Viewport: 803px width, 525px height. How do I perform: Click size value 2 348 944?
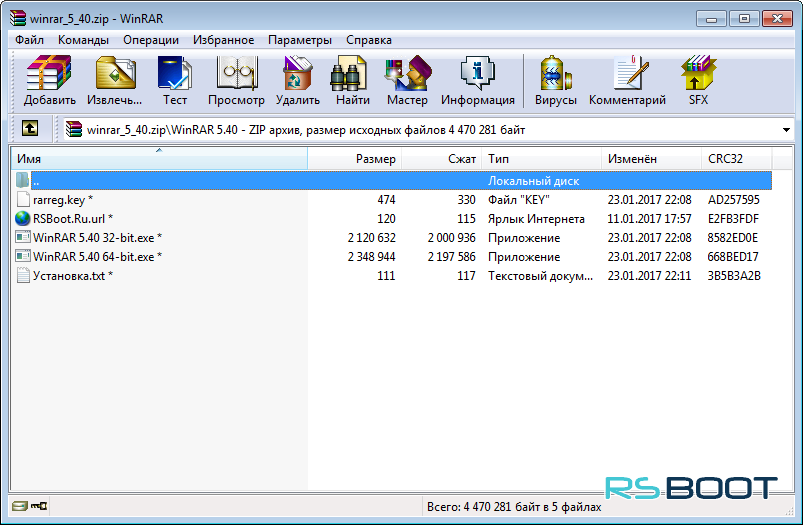371,257
